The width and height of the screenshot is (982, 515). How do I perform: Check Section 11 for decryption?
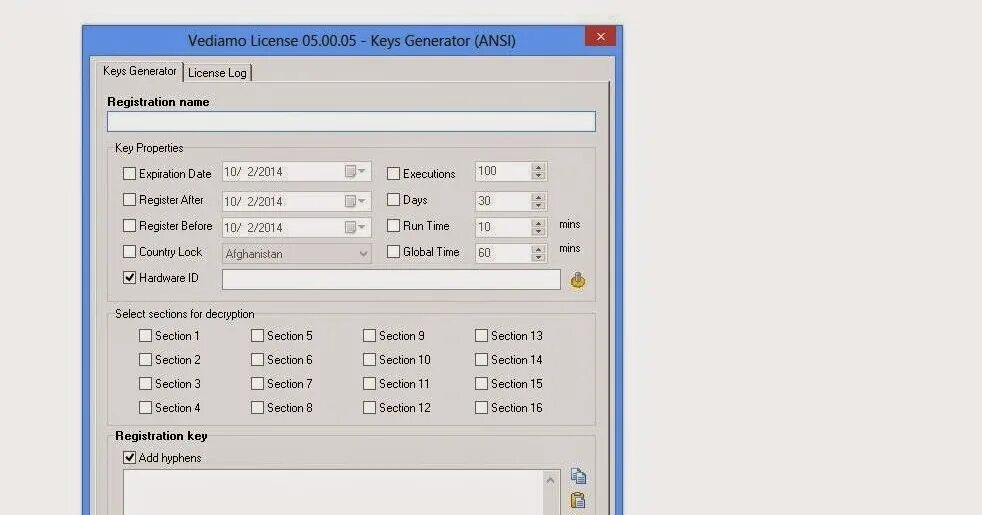(x=370, y=383)
